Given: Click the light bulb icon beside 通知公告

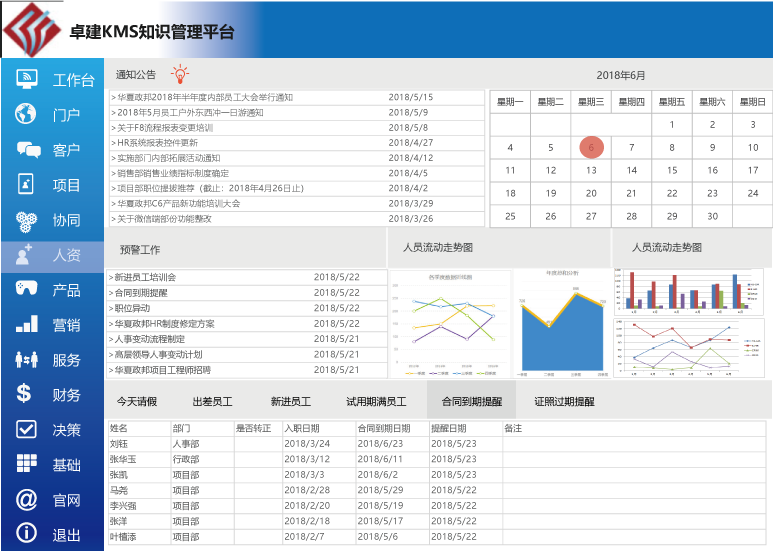Looking at the screenshot, I should pos(180,74).
